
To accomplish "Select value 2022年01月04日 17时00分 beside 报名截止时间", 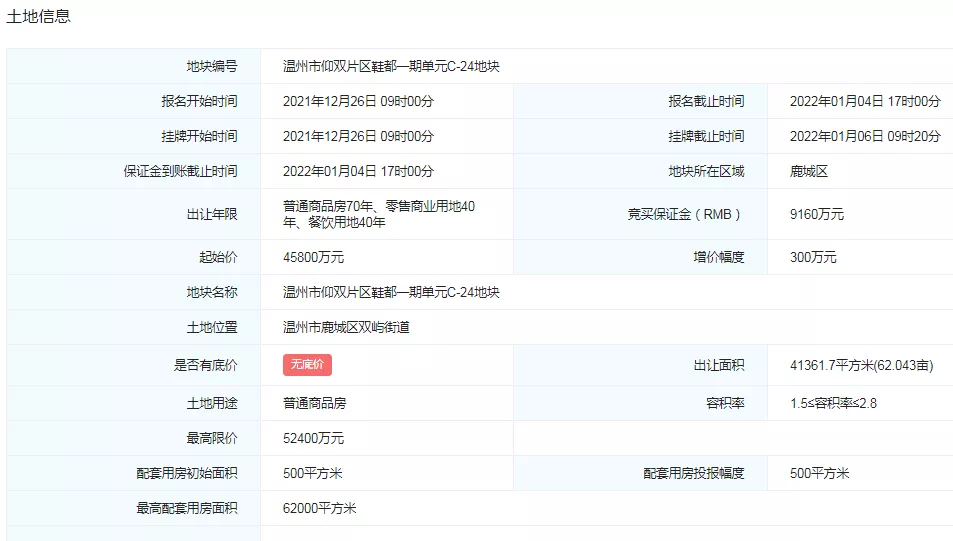I will click(x=865, y=101).
